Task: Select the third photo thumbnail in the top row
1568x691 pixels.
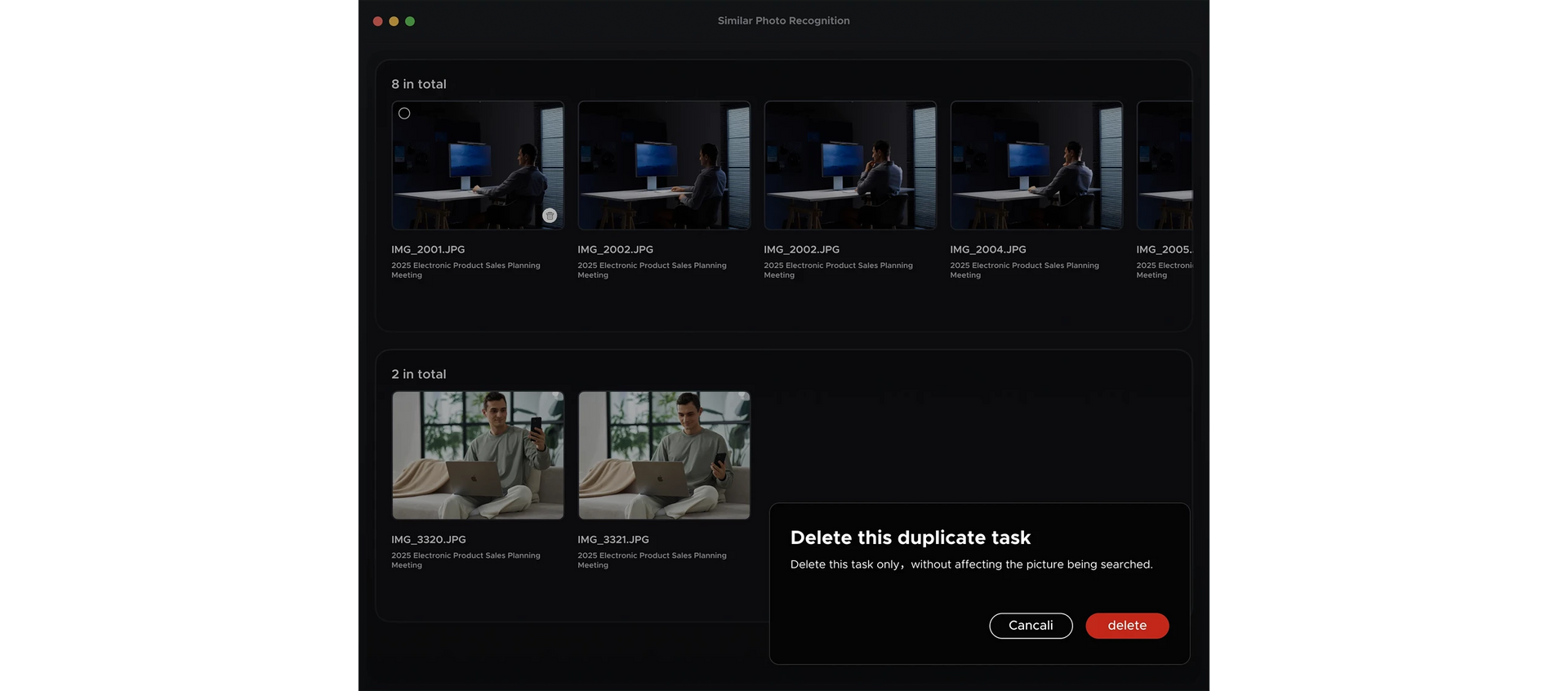Action: tap(850, 165)
